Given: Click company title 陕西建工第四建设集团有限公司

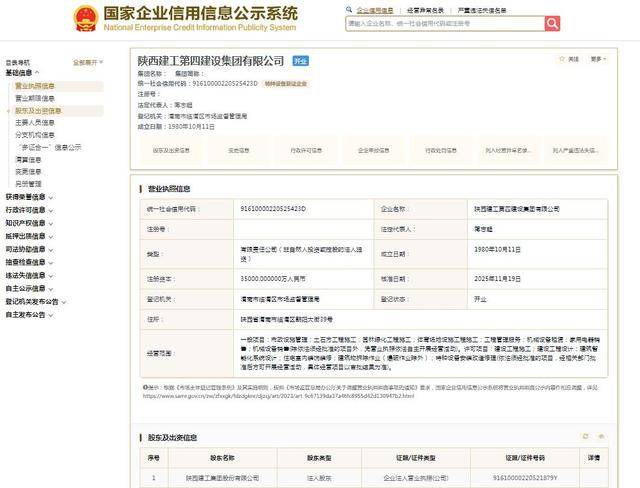Looking at the screenshot, I should pyautogui.click(x=211, y=61).
